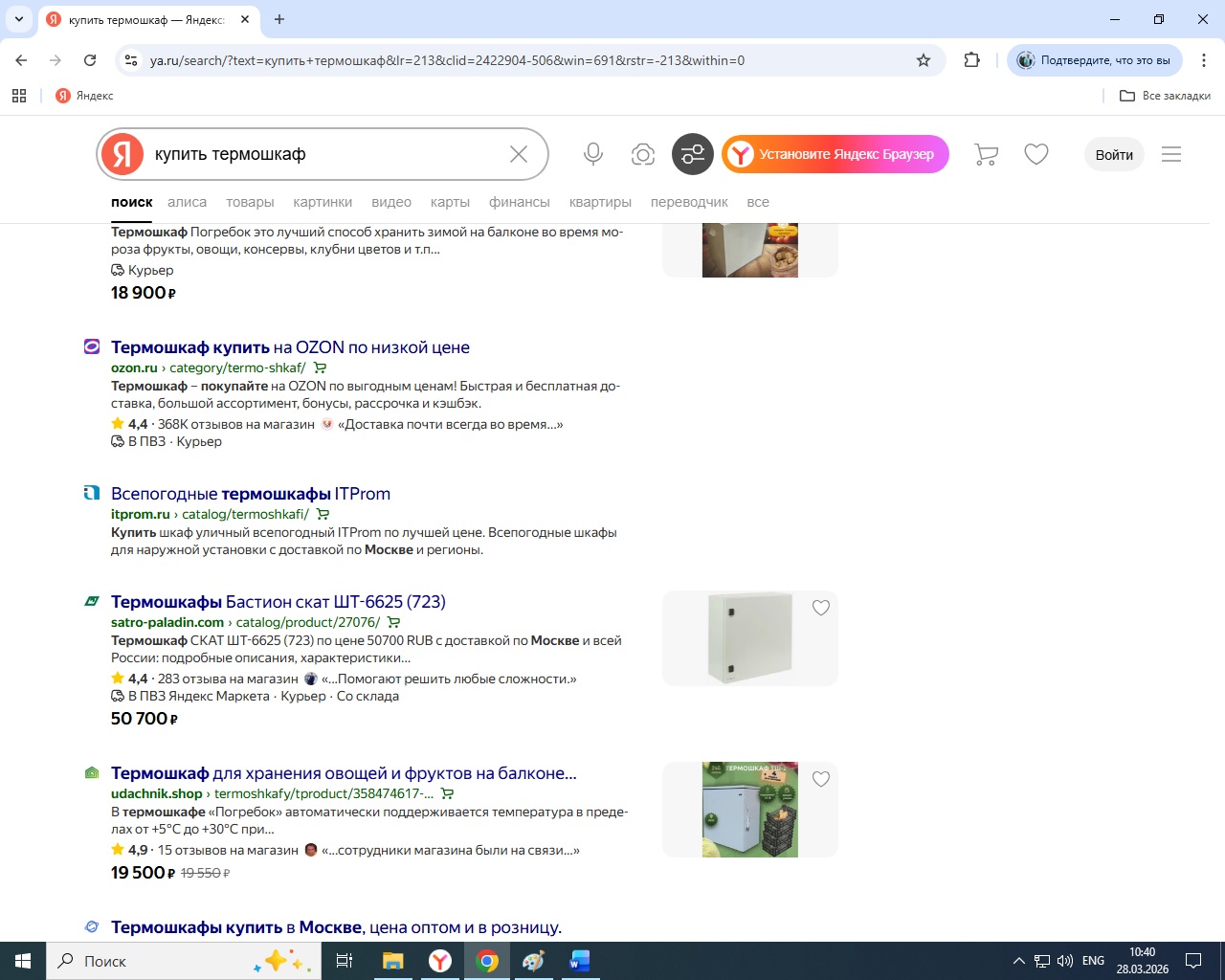Open Chrome three-dot menu
This screenshot has height=980, width=1225.
pos(1204,60)
